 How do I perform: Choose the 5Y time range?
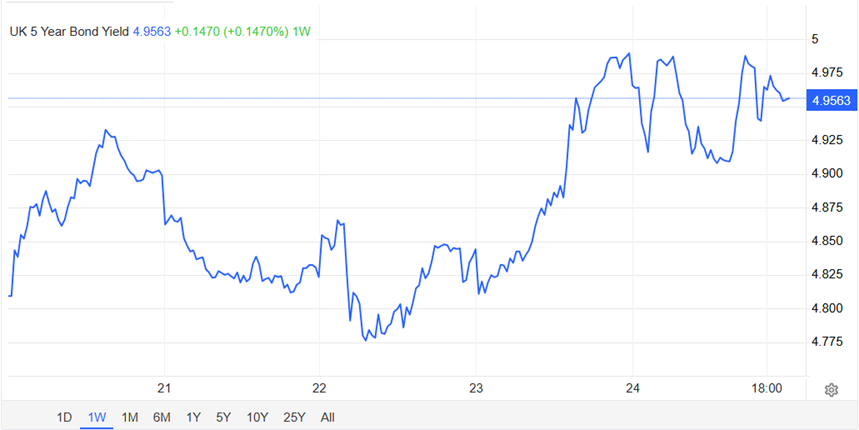223,417
